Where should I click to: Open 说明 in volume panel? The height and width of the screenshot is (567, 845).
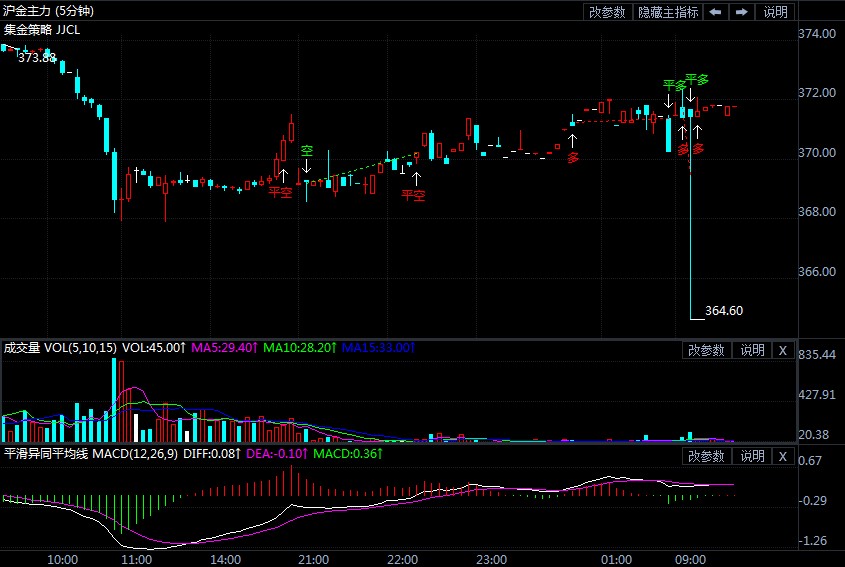tap(752, 350)
